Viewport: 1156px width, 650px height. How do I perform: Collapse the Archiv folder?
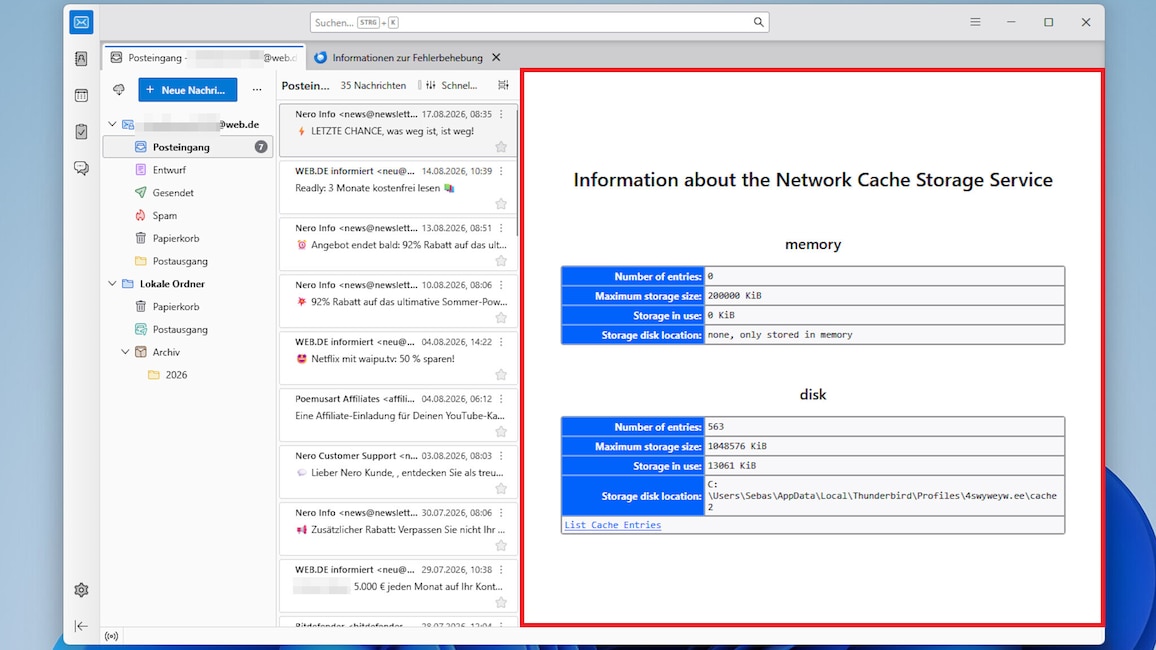click(x=125, y=352)
